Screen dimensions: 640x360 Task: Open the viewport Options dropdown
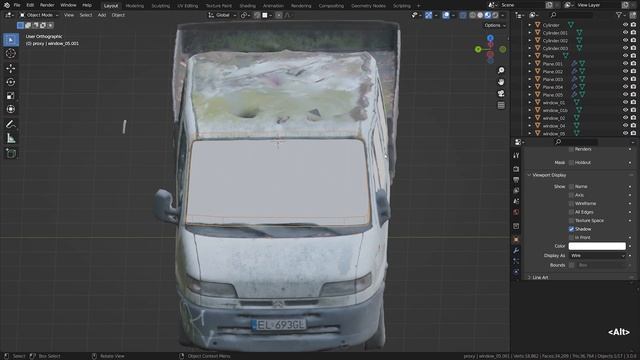click(x=495, y=25)
